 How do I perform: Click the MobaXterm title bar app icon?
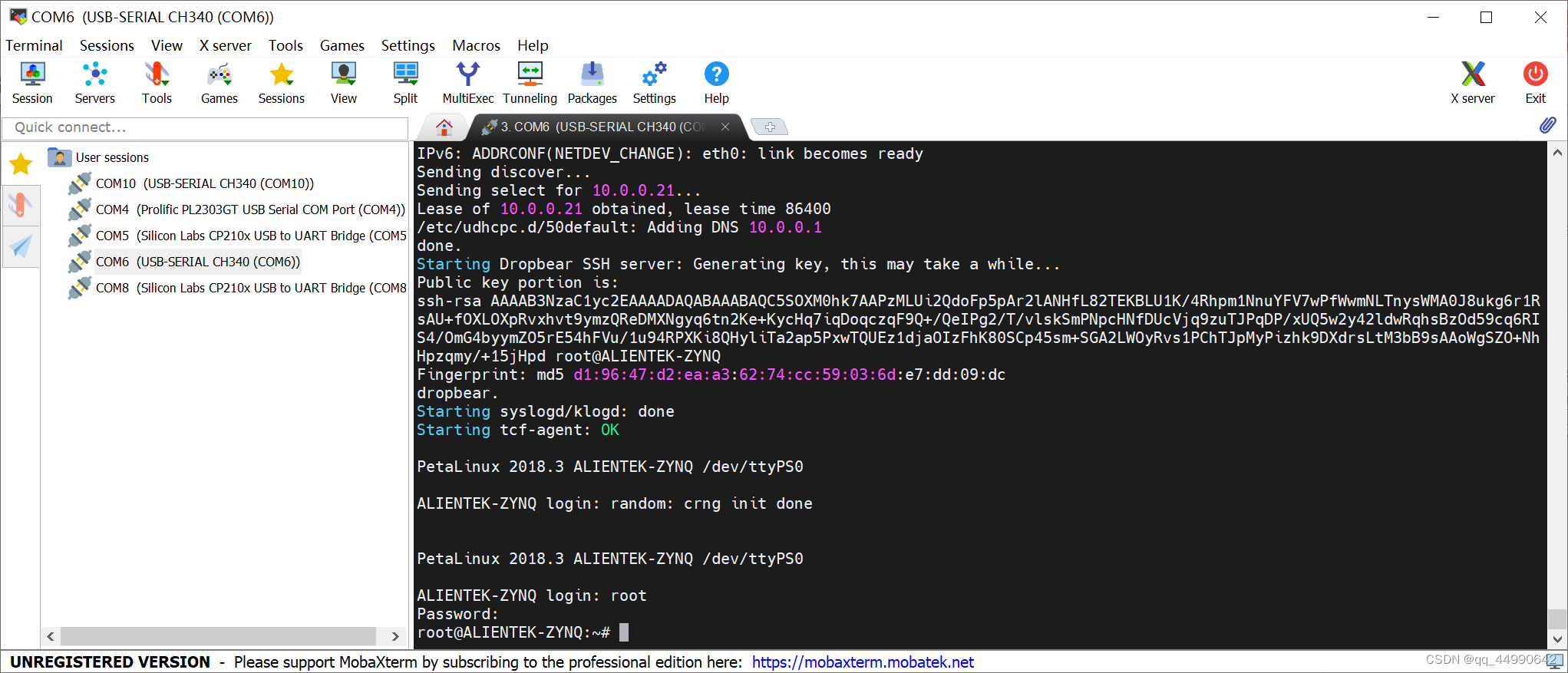click(x=18, y=16)
